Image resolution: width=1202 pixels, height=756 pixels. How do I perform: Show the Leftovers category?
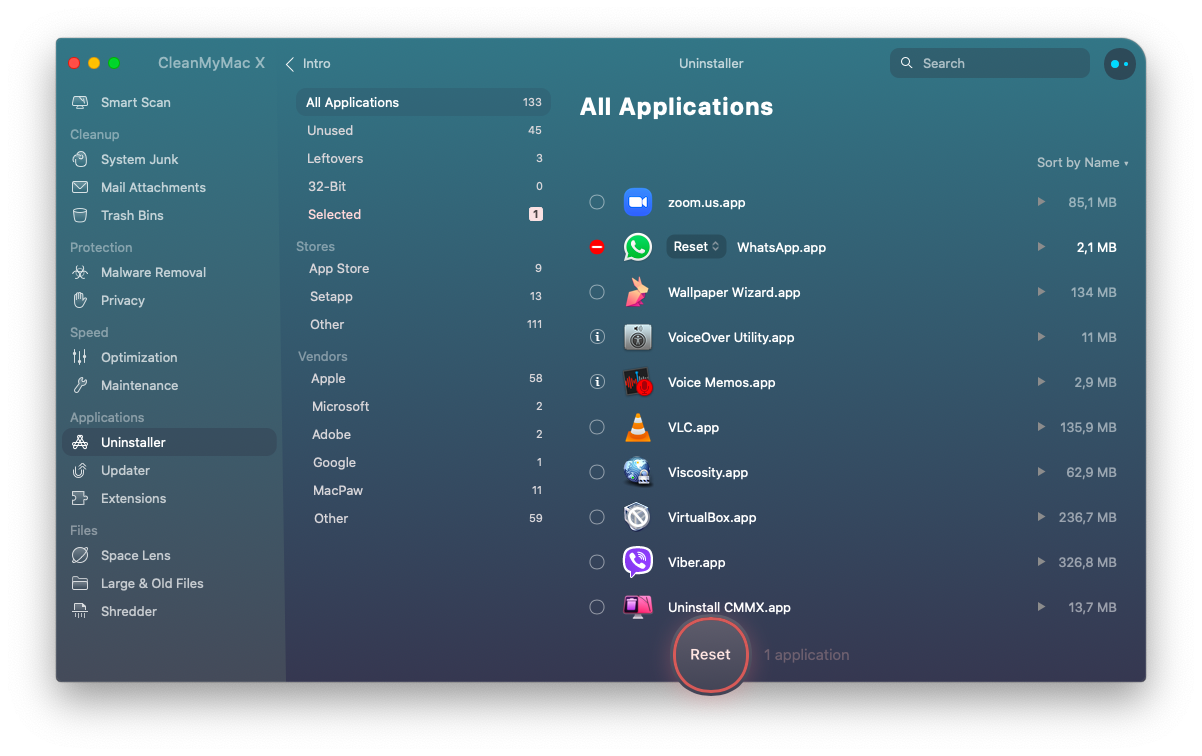click(x=424, y=158)
